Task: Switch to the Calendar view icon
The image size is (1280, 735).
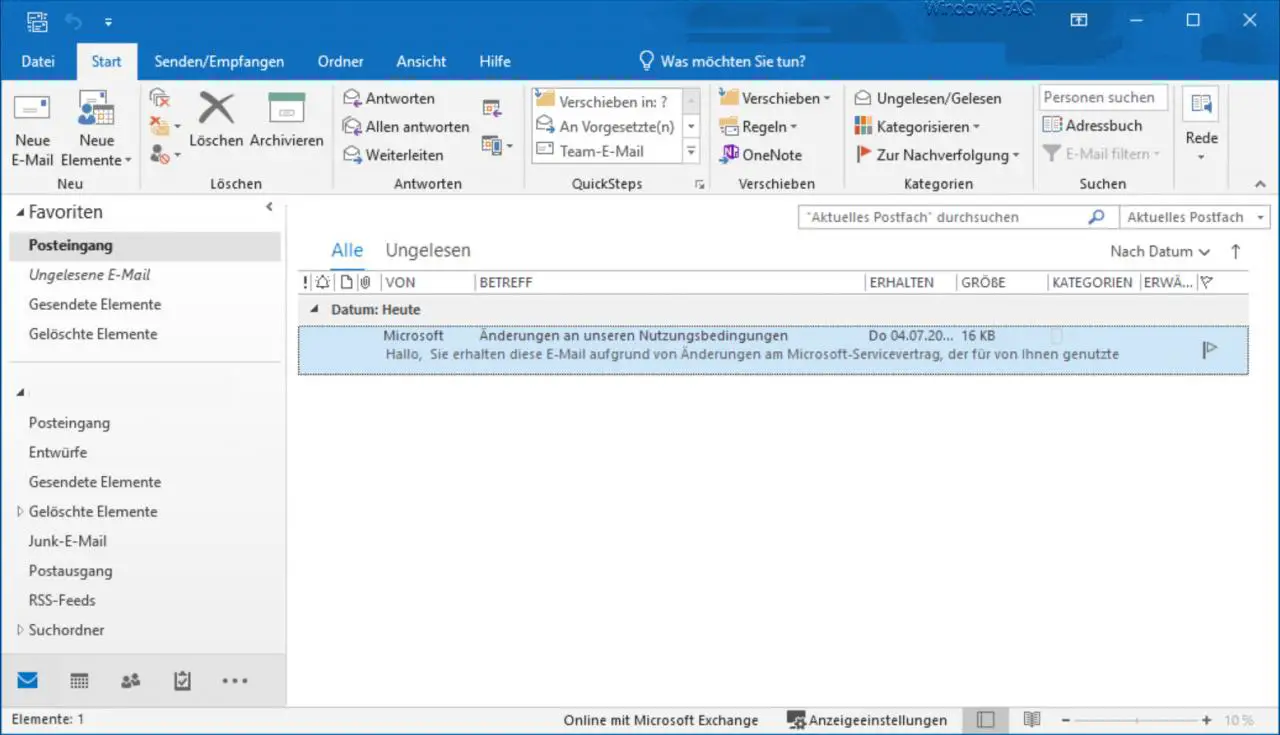Action: click(x=79, y=681)
